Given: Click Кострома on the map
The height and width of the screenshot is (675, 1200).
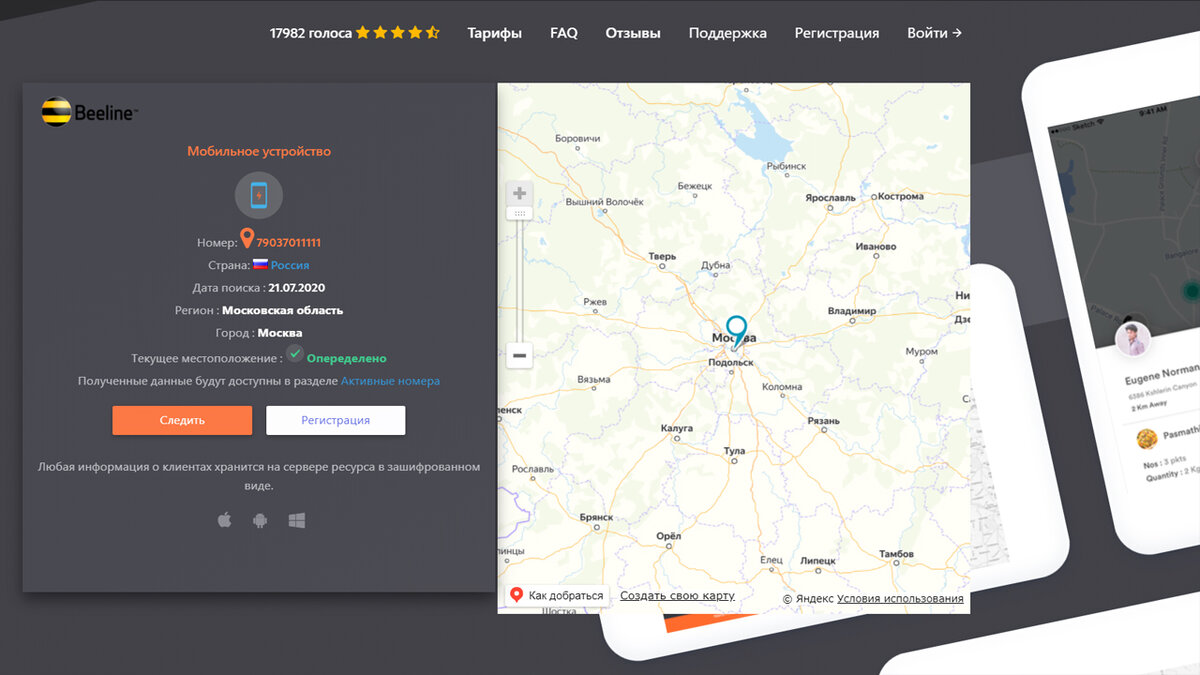Looking at the screenshot, I should point(901,196).
